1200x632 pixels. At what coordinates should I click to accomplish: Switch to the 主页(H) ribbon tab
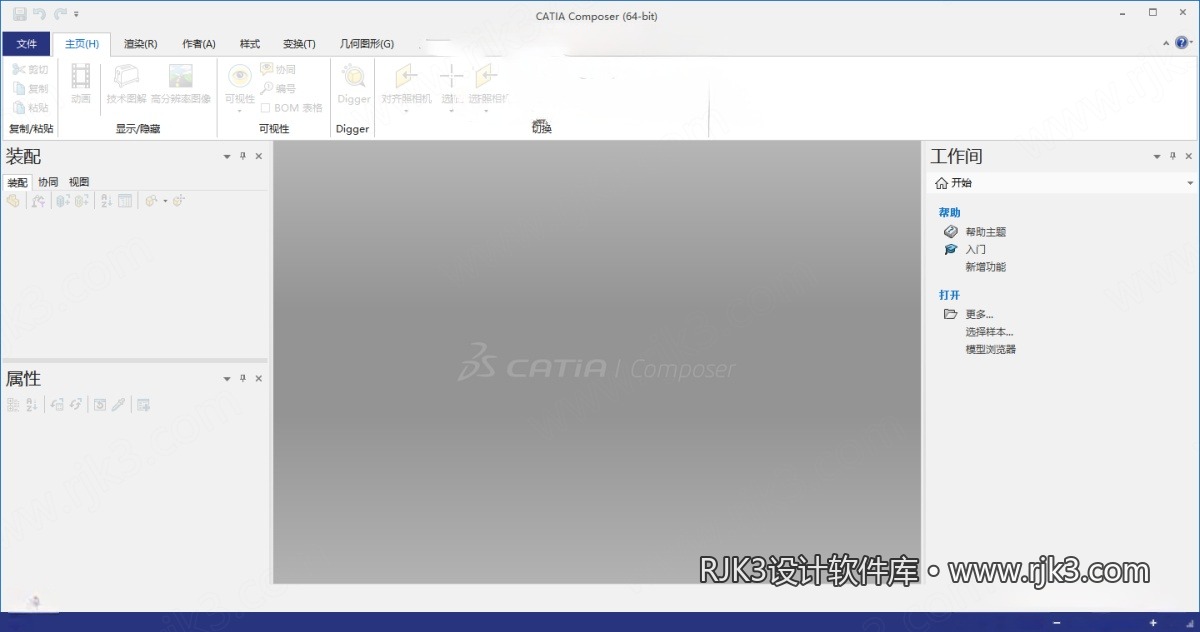coord(82,44)
